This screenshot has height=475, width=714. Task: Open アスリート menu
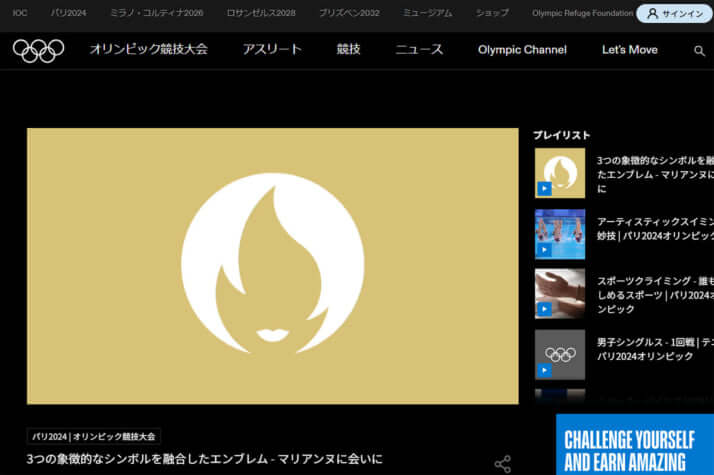tap(272, 49)
